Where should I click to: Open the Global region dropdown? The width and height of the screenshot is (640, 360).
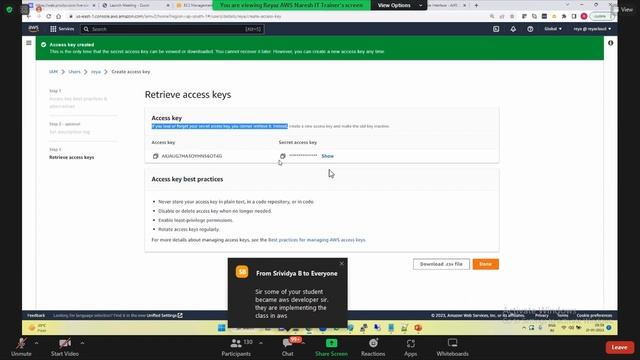pos(553,29)
